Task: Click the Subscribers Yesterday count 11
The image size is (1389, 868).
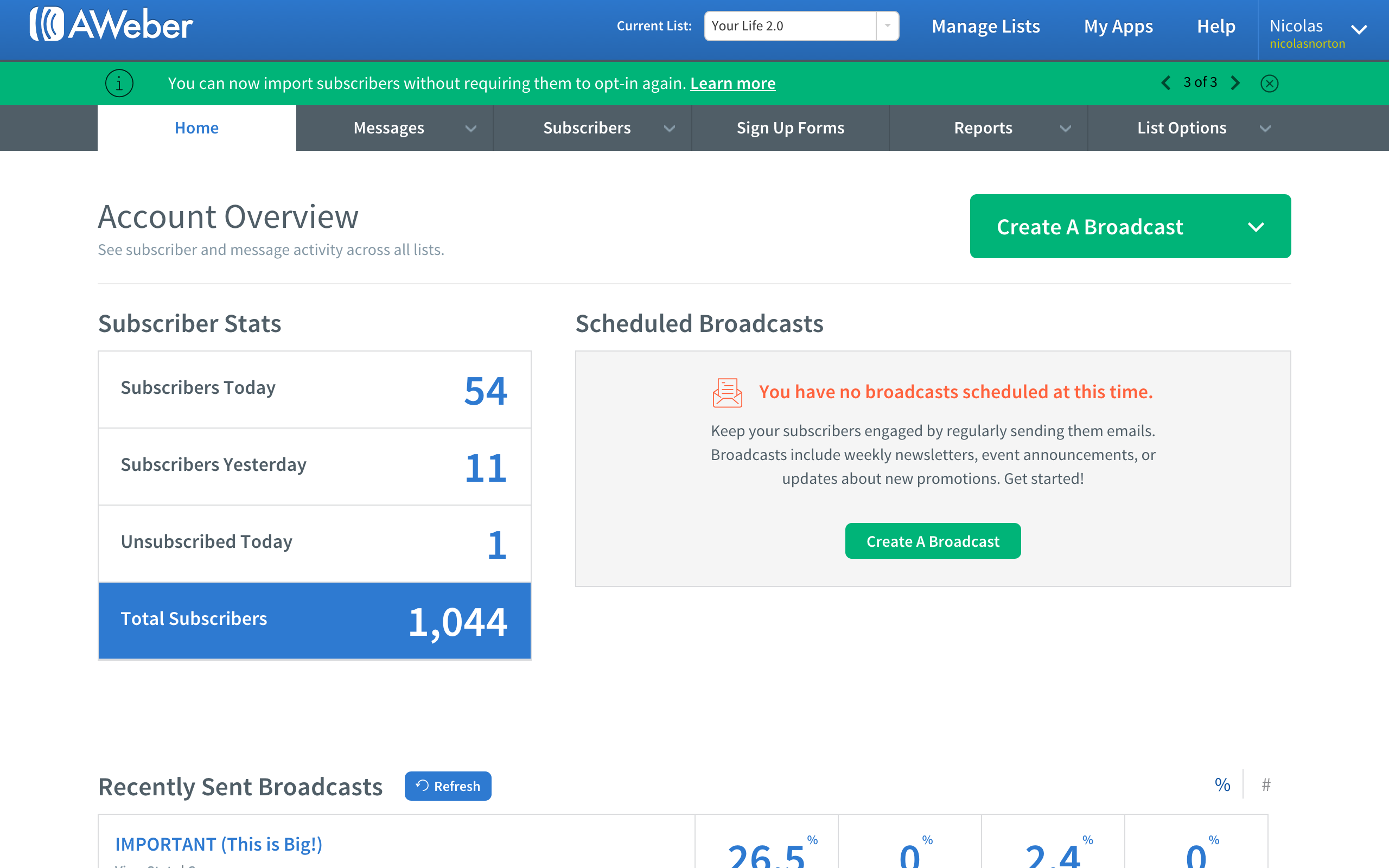Action: coord(486,468)
